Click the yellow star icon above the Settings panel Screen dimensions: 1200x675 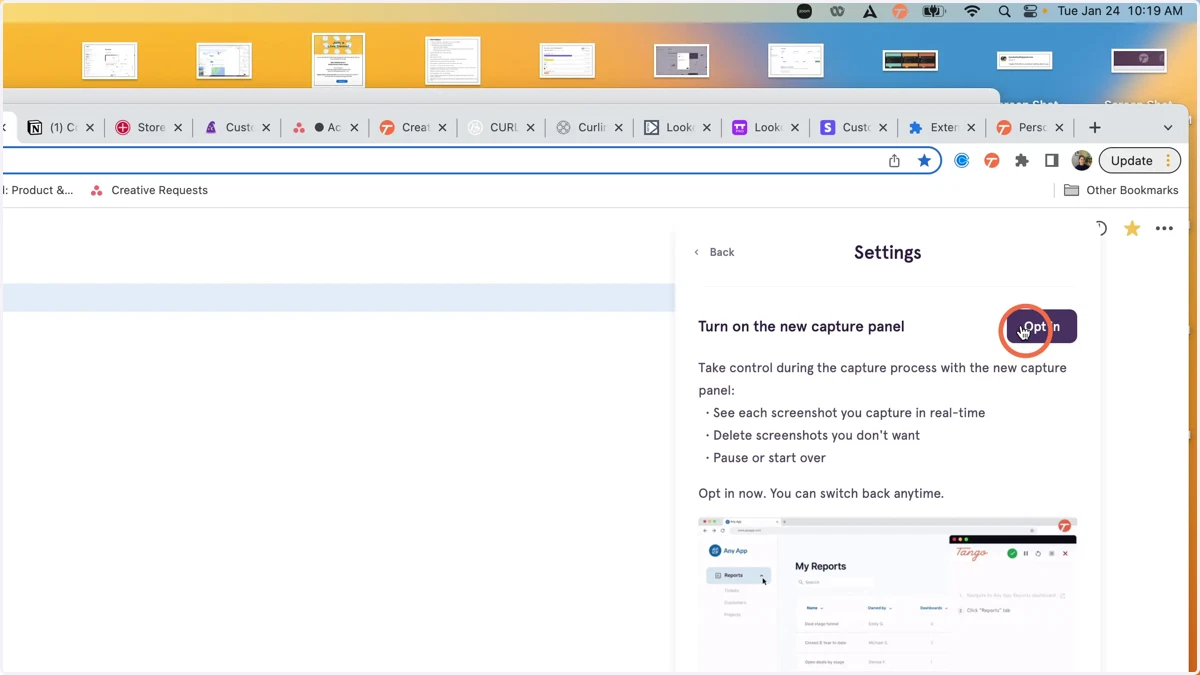(1132, 229)
